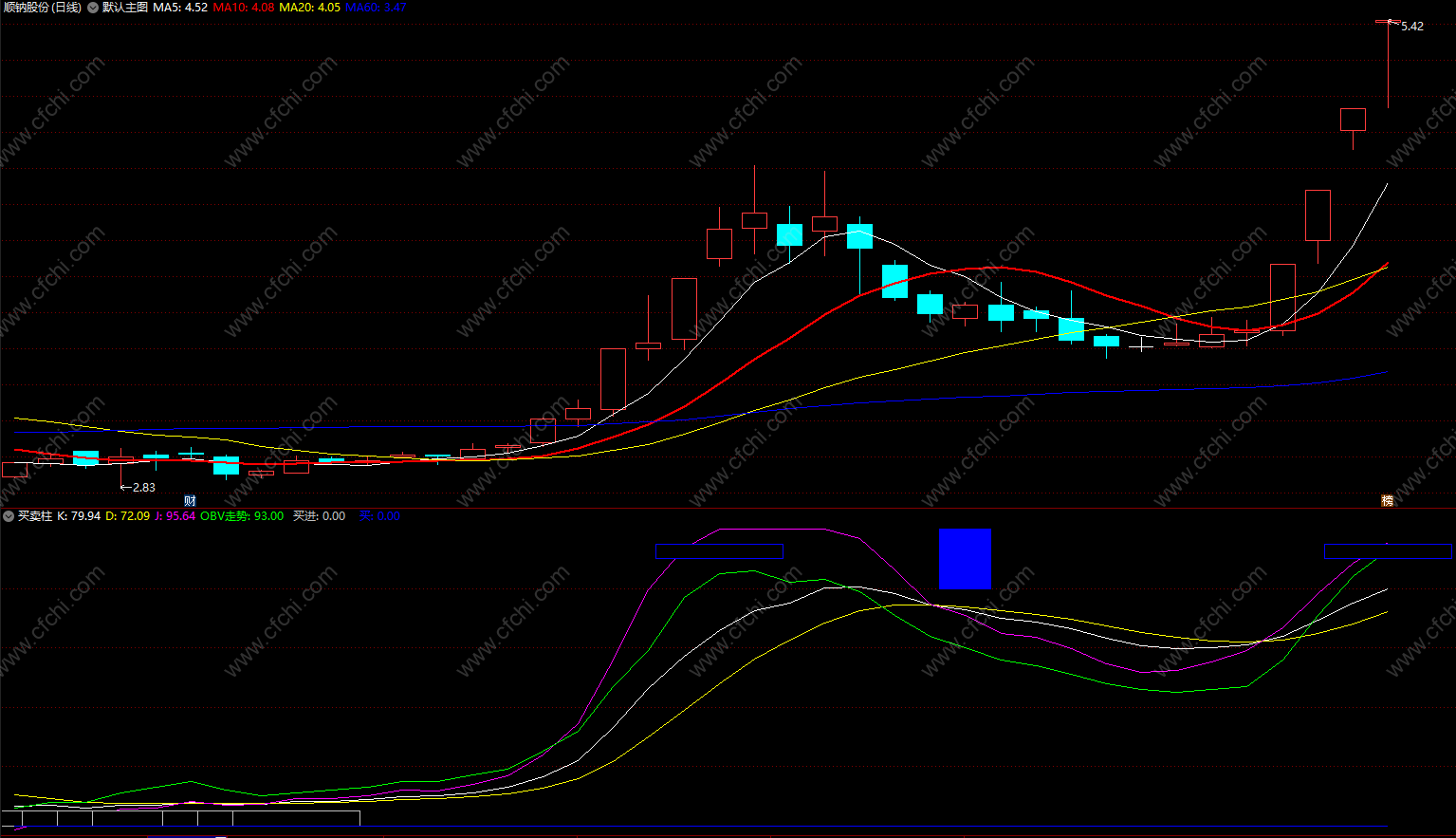Viewport: 1456px width, 838px height.
Task: Select the MA60: 3.47 value
Action: [376, 8]
